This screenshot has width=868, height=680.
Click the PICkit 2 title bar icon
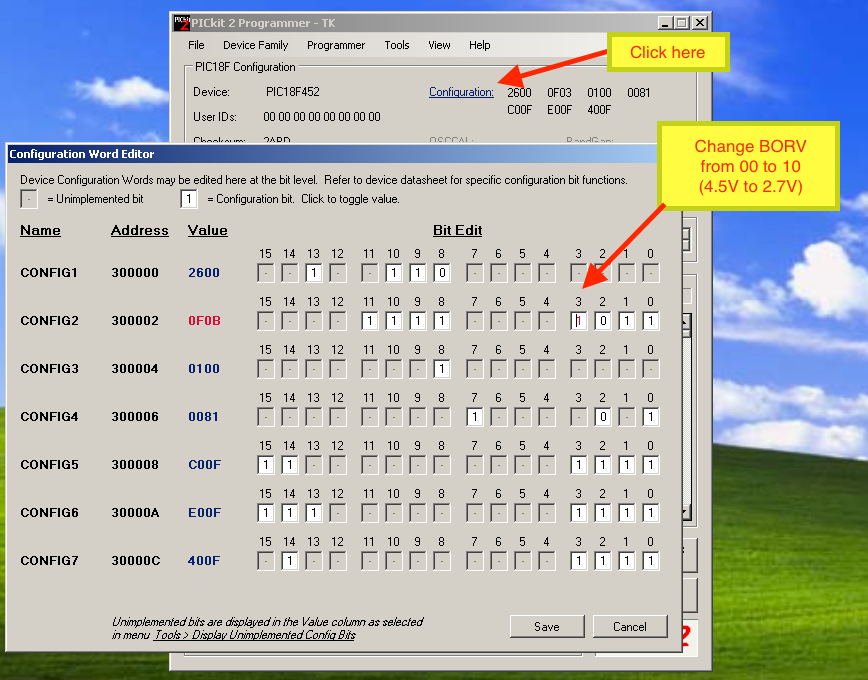click(181, 23)
